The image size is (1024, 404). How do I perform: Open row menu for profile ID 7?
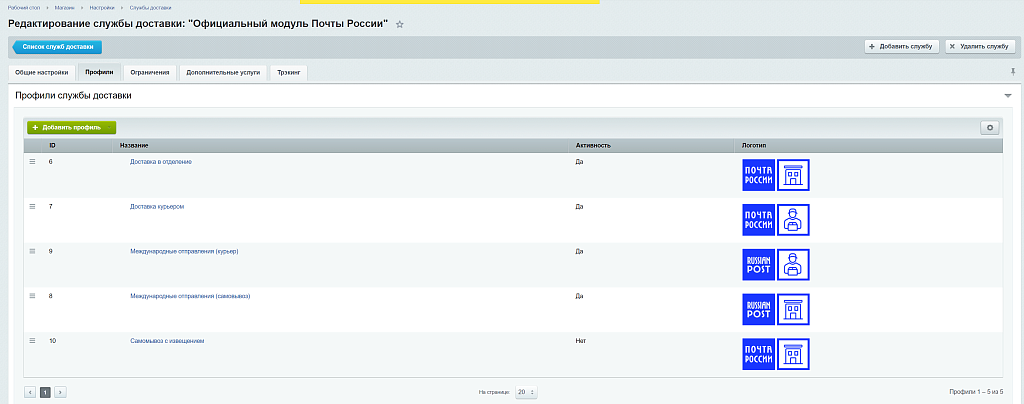pyautogui.click(x=32, y=206)
